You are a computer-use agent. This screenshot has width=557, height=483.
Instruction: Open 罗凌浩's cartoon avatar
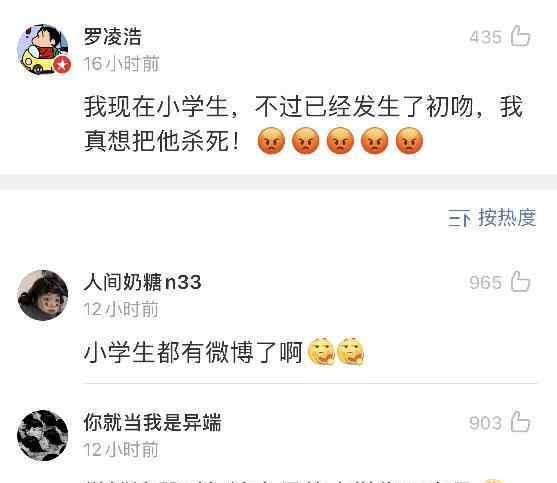pyautogui.click(x=43, y=49)
